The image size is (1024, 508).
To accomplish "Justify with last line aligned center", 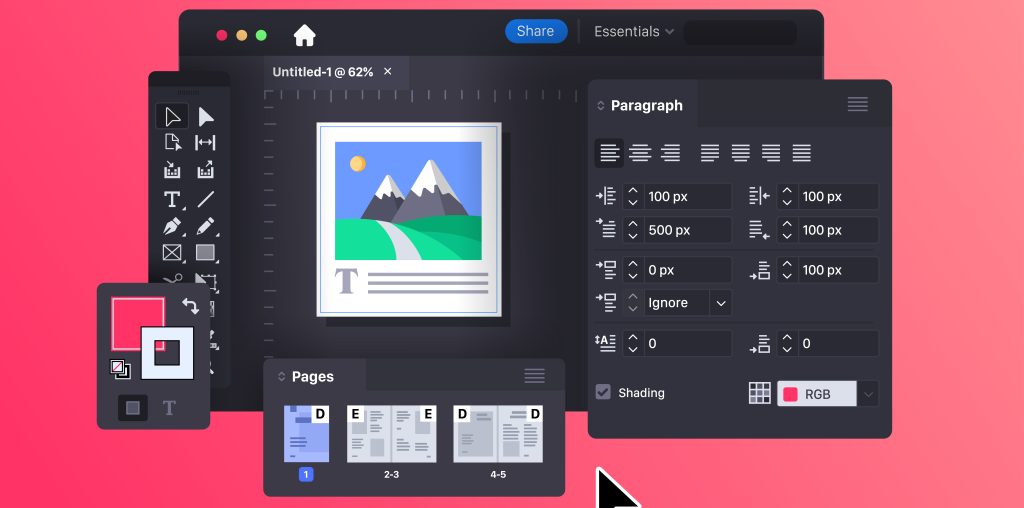I will coord(741,153).
